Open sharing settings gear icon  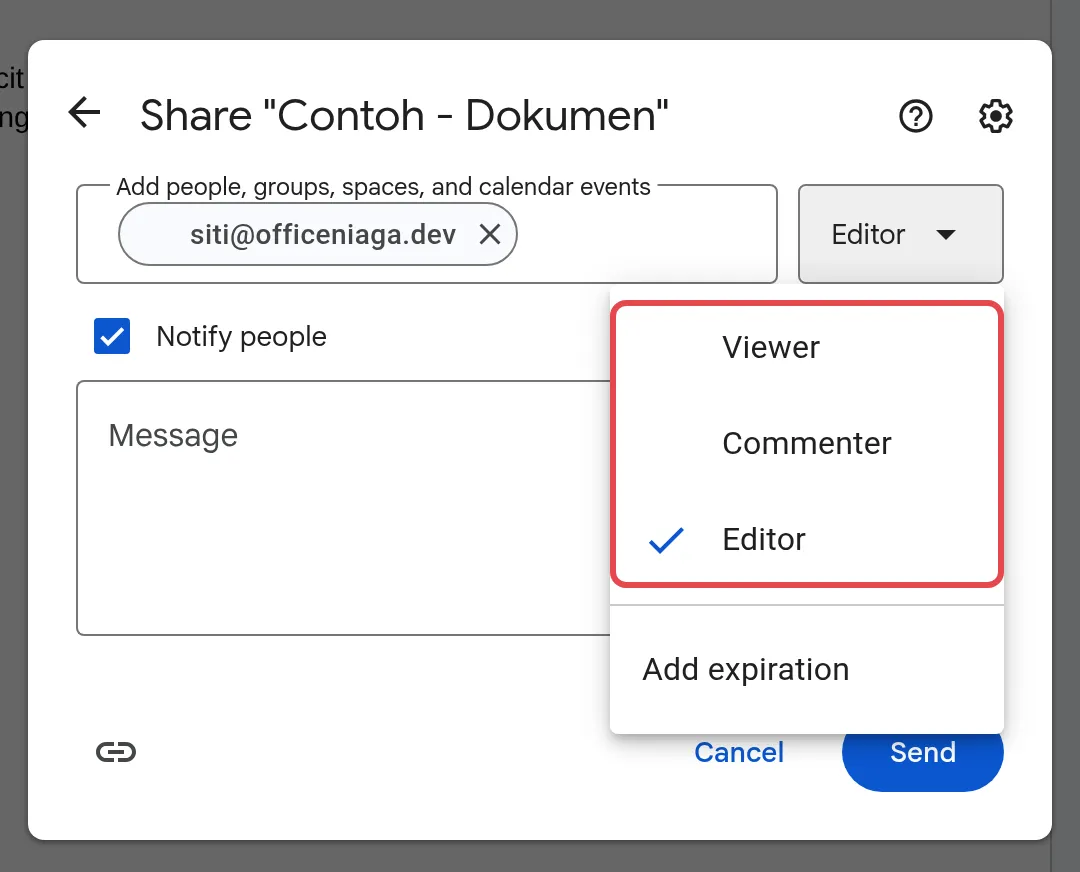[995, 116]
